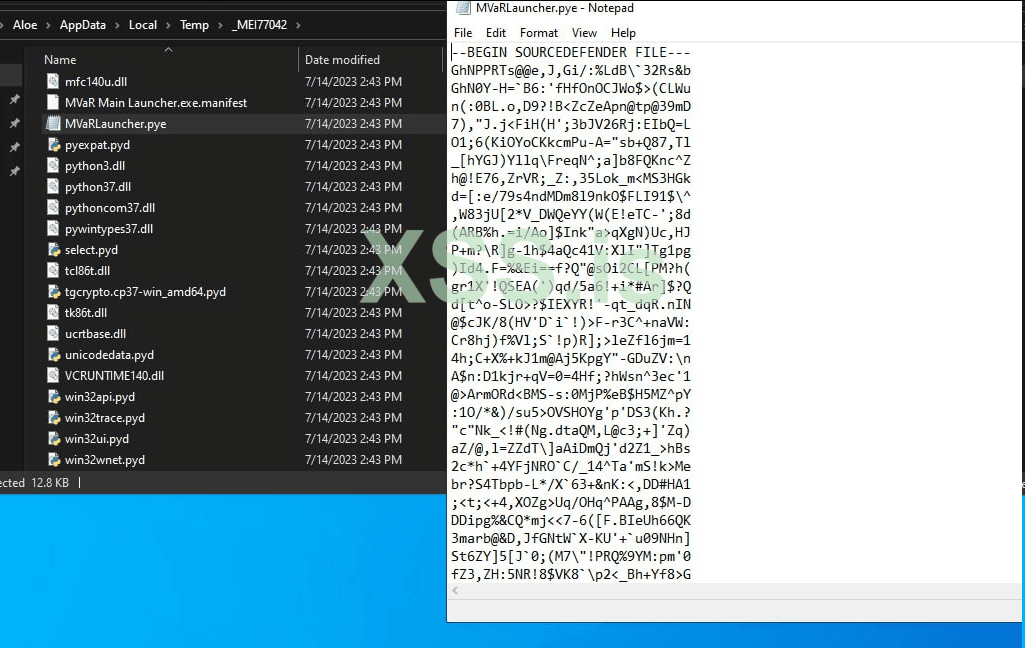The image size is (1025, 648).
Task: Click the fourth Quick Access pin icon
Action: [x=14, y=171]
